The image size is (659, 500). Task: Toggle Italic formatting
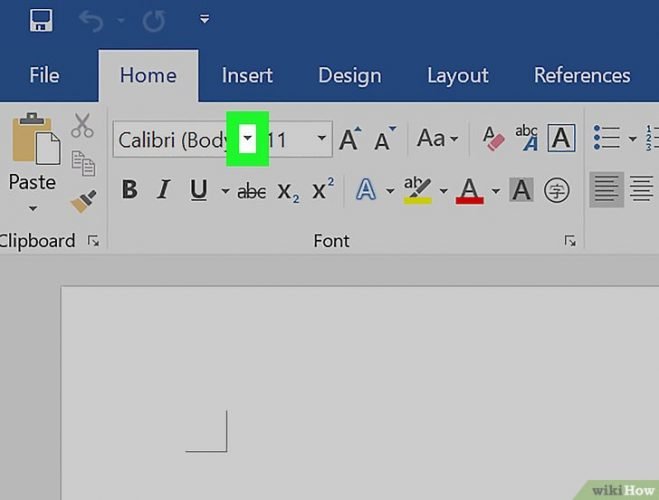[163, 190]
